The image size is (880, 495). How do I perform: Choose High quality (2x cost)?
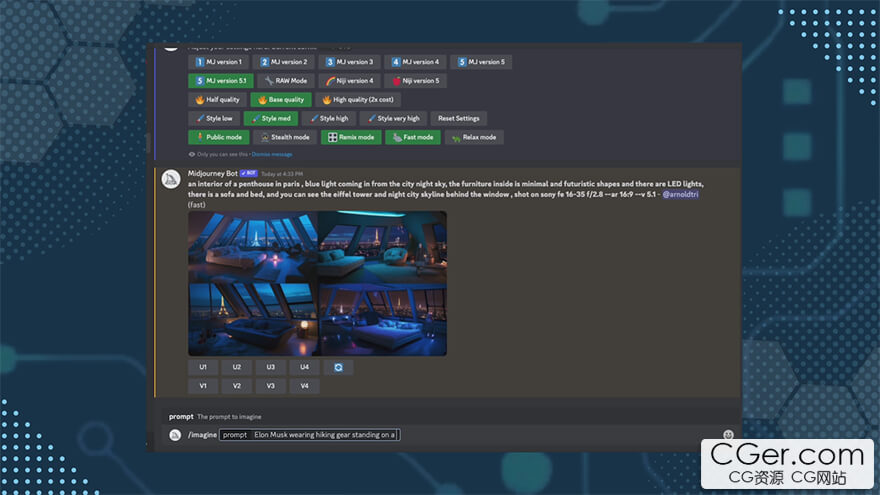click(358, 100)
